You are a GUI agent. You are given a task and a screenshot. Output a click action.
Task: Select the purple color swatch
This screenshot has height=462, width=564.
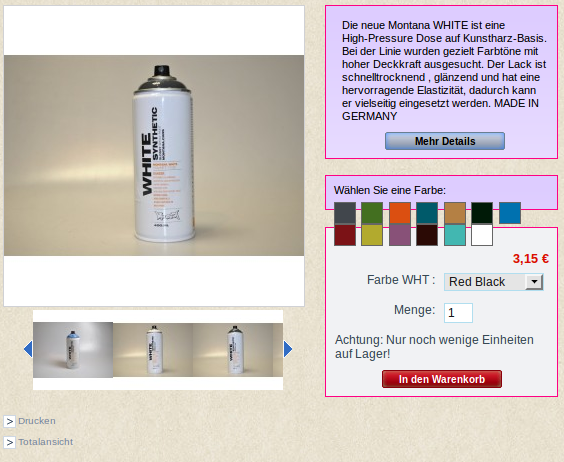pos(400,235)
